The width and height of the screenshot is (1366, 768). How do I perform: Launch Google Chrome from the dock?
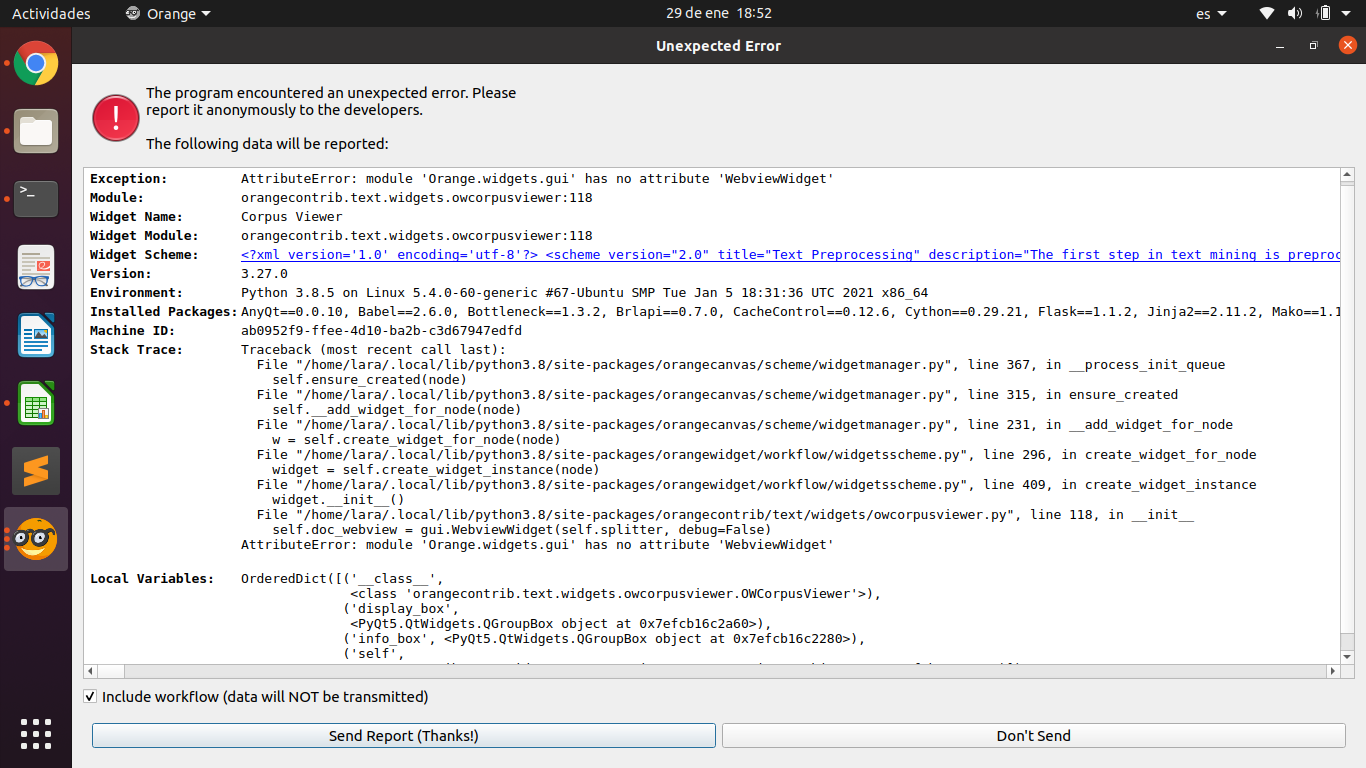[35, 63]
